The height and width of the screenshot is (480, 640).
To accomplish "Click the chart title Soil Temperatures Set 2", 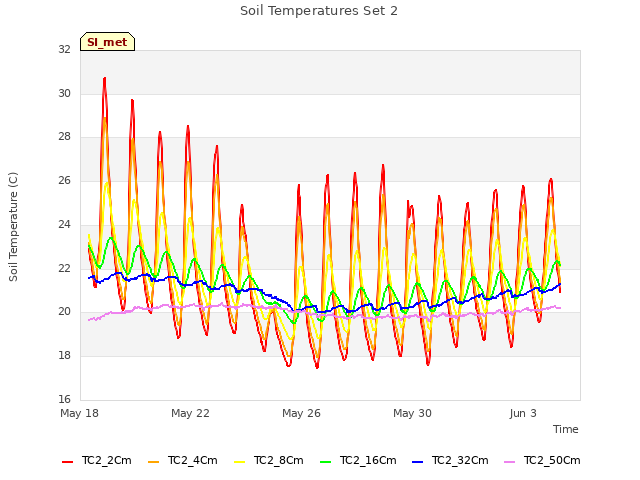I will 319,11.
